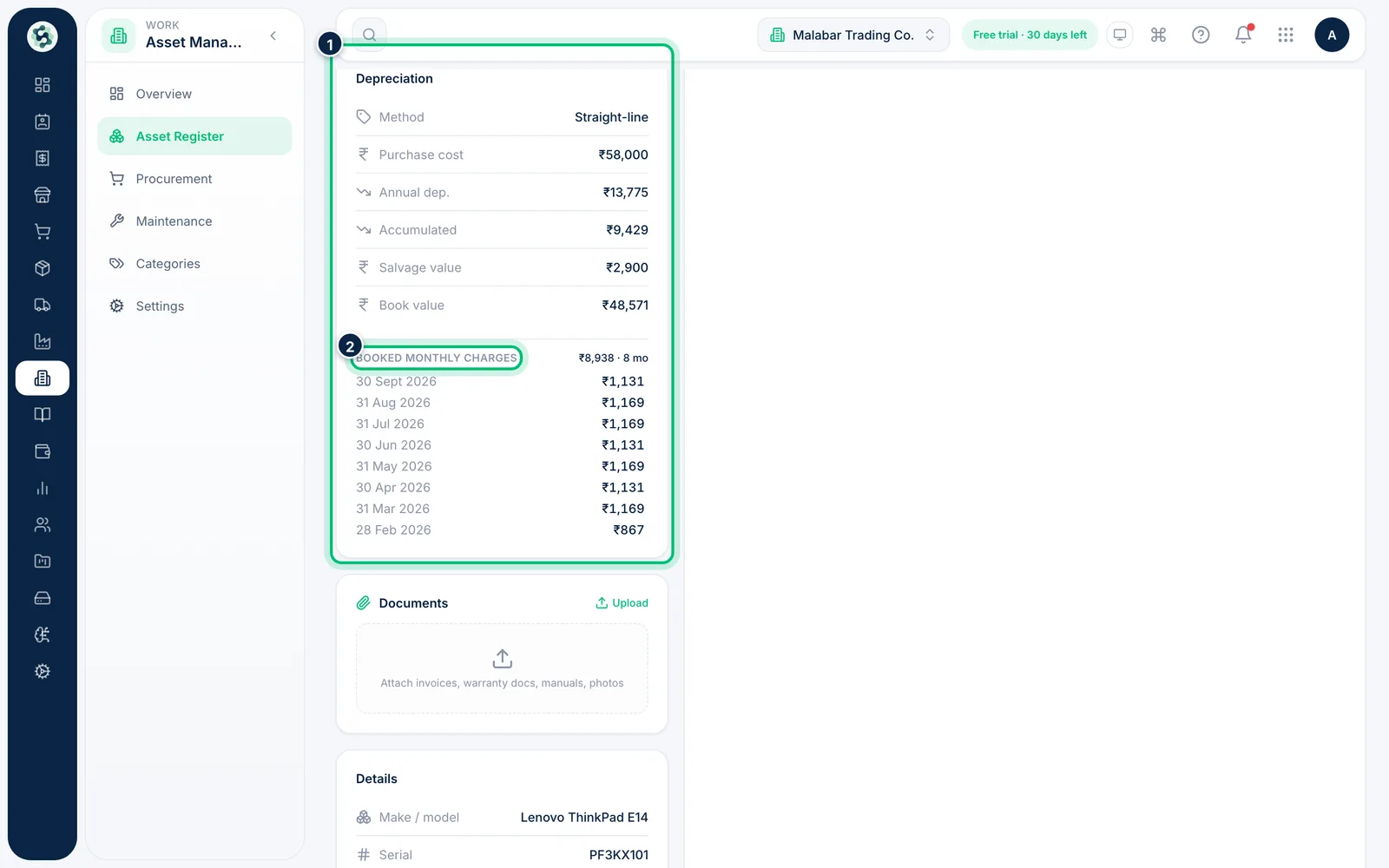Click the document attachment drop area

pyautogui.click(x=502, y=669)
